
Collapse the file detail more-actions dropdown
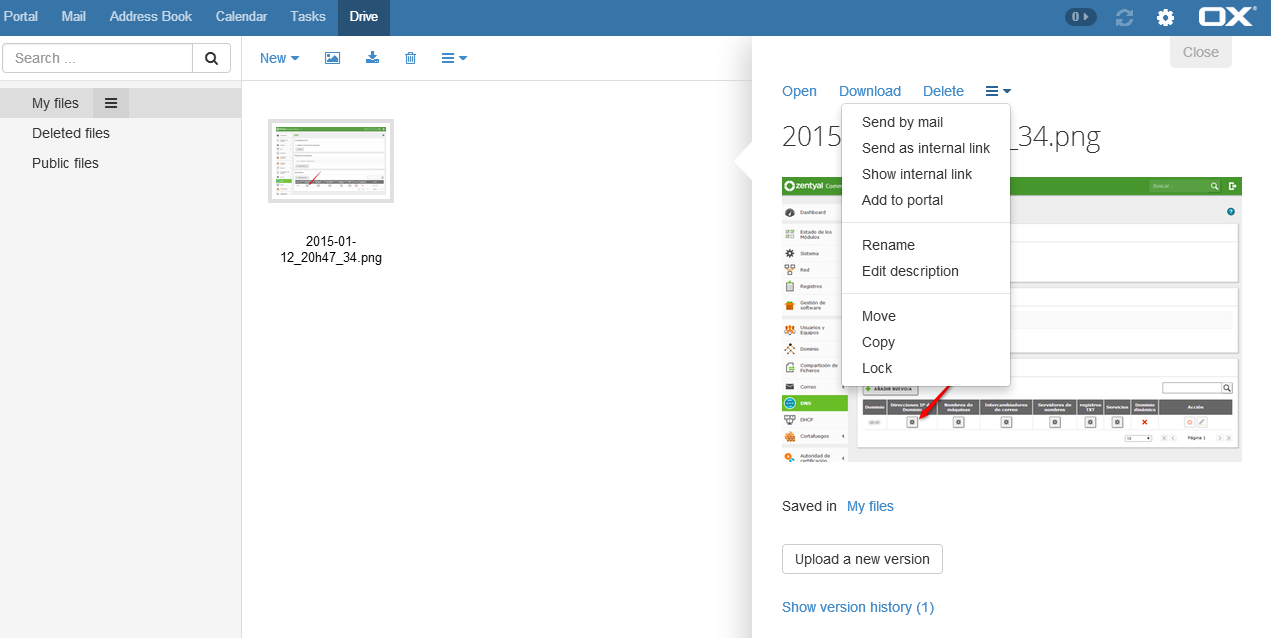pos(998,91)
